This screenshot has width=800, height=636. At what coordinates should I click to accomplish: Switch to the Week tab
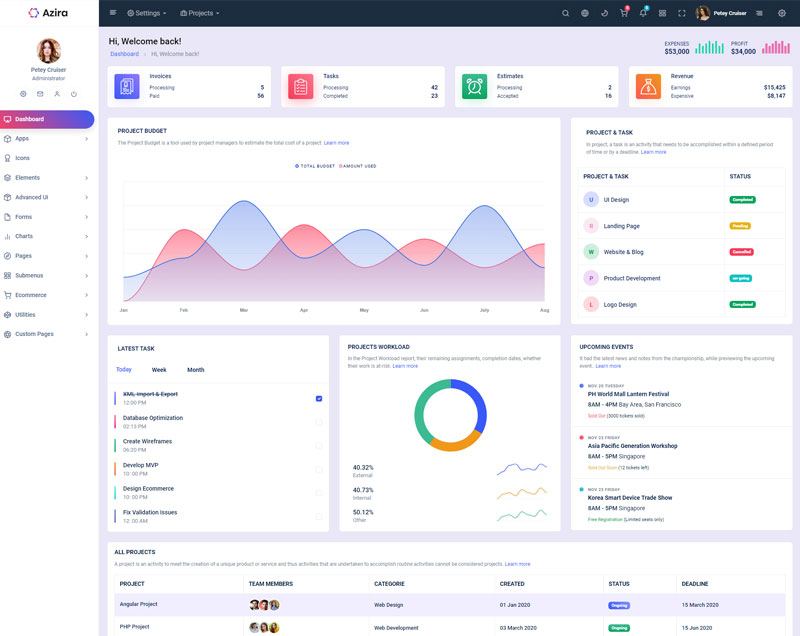coord(159,370)
